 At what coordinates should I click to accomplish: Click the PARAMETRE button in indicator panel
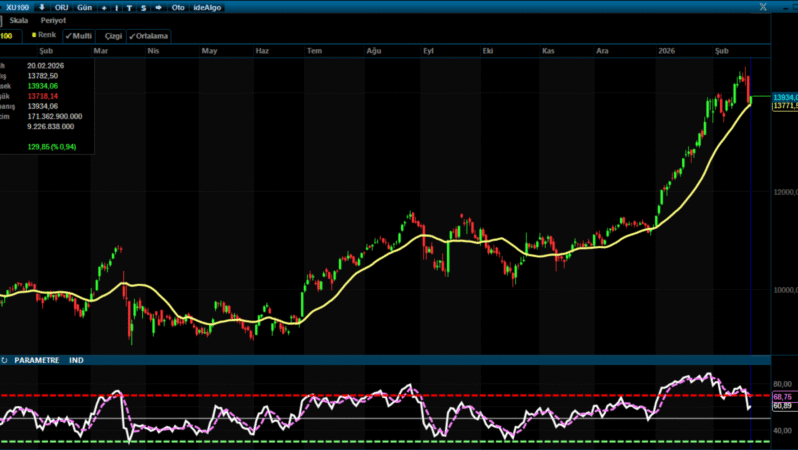[37, 359]
